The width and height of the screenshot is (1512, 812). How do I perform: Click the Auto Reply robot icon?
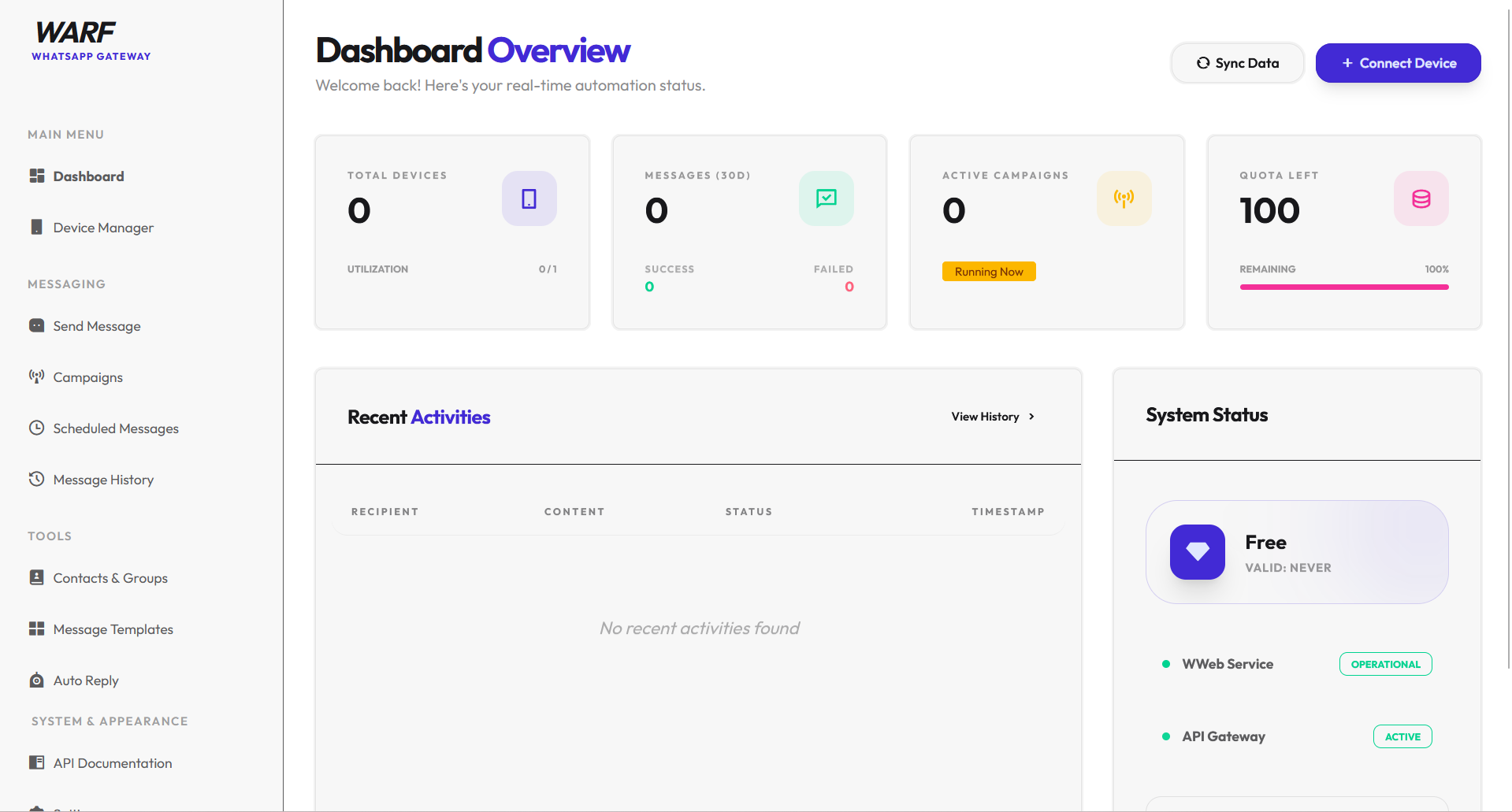(x=36, y=680)
